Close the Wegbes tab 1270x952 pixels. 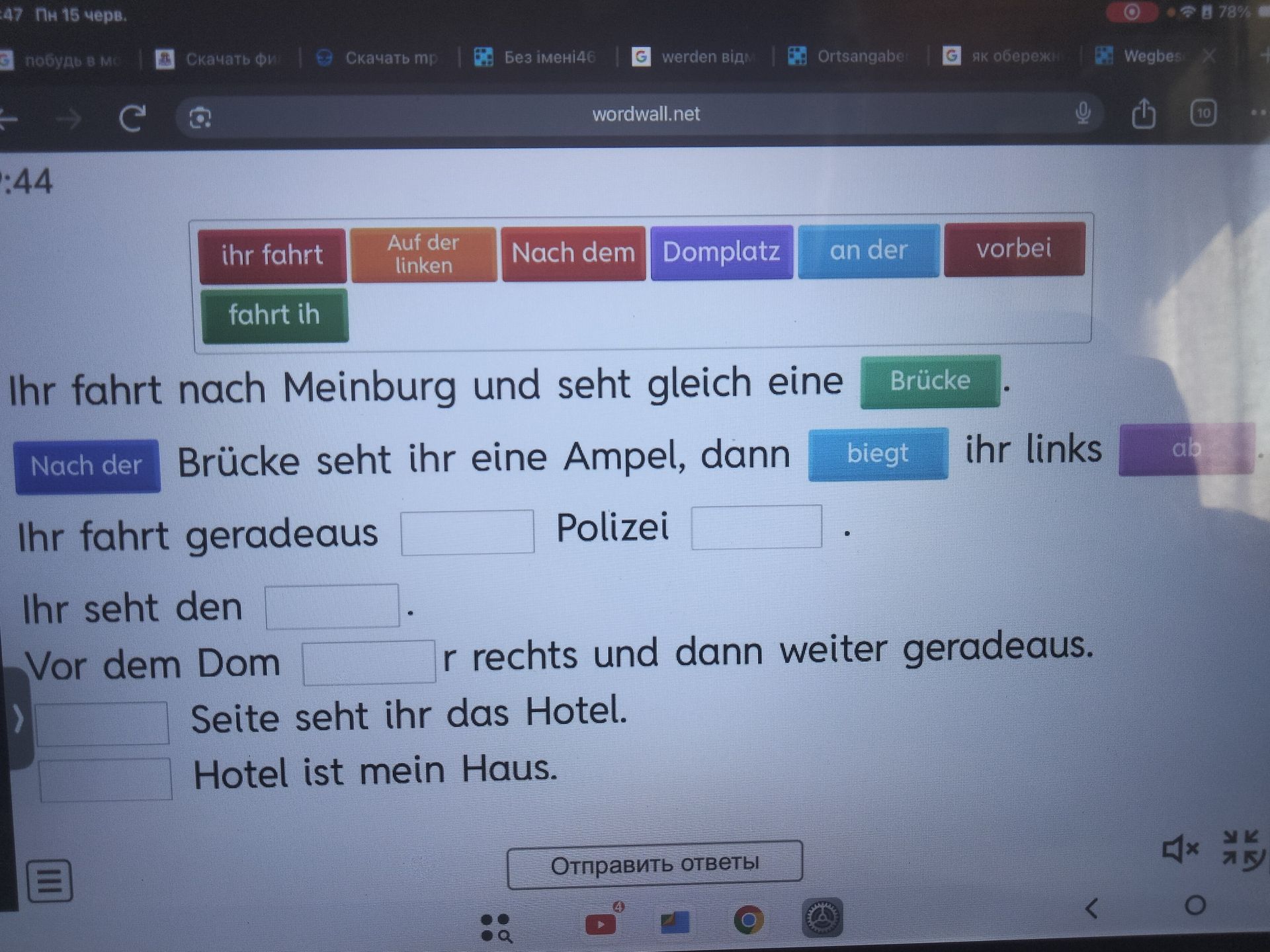tap(1209, 56)
